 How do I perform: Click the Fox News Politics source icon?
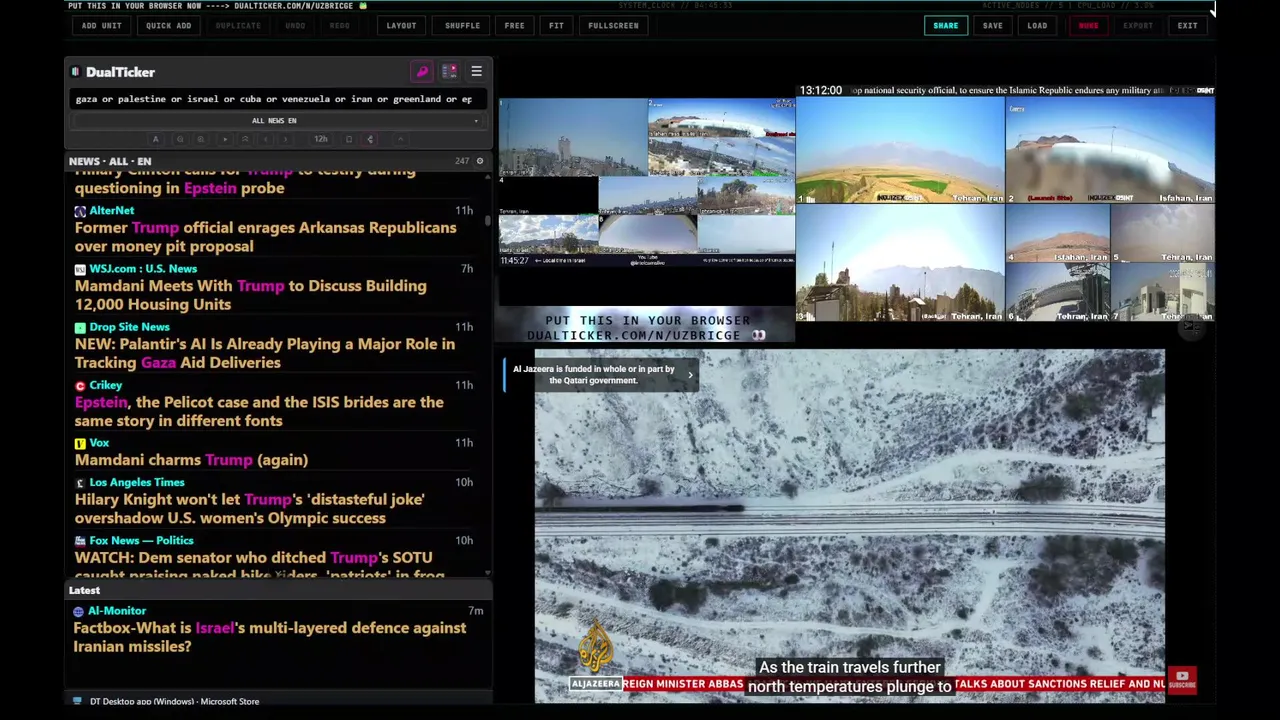pos(80,540)
